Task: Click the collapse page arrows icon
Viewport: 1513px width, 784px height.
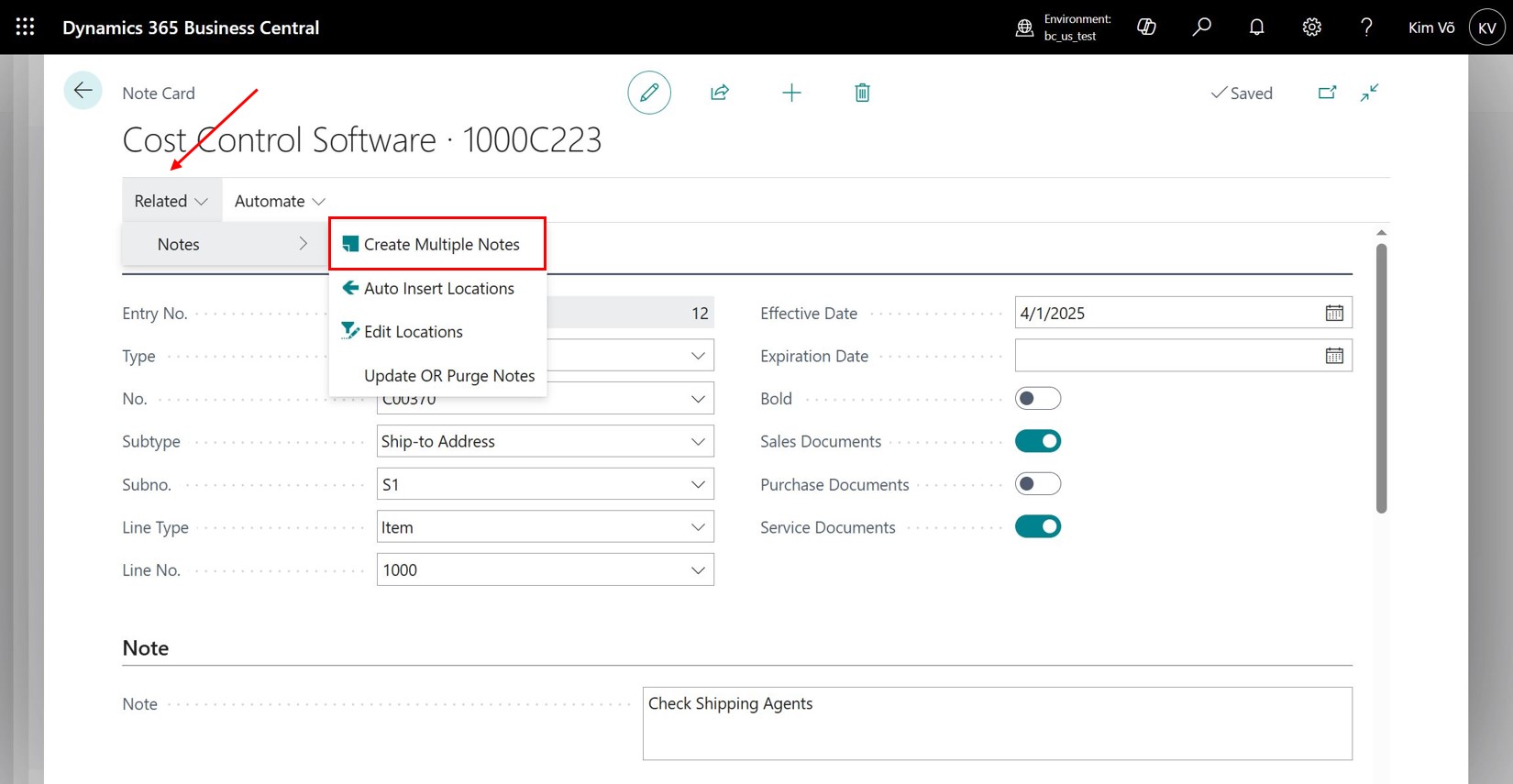Action: (x=1369, y=93)
